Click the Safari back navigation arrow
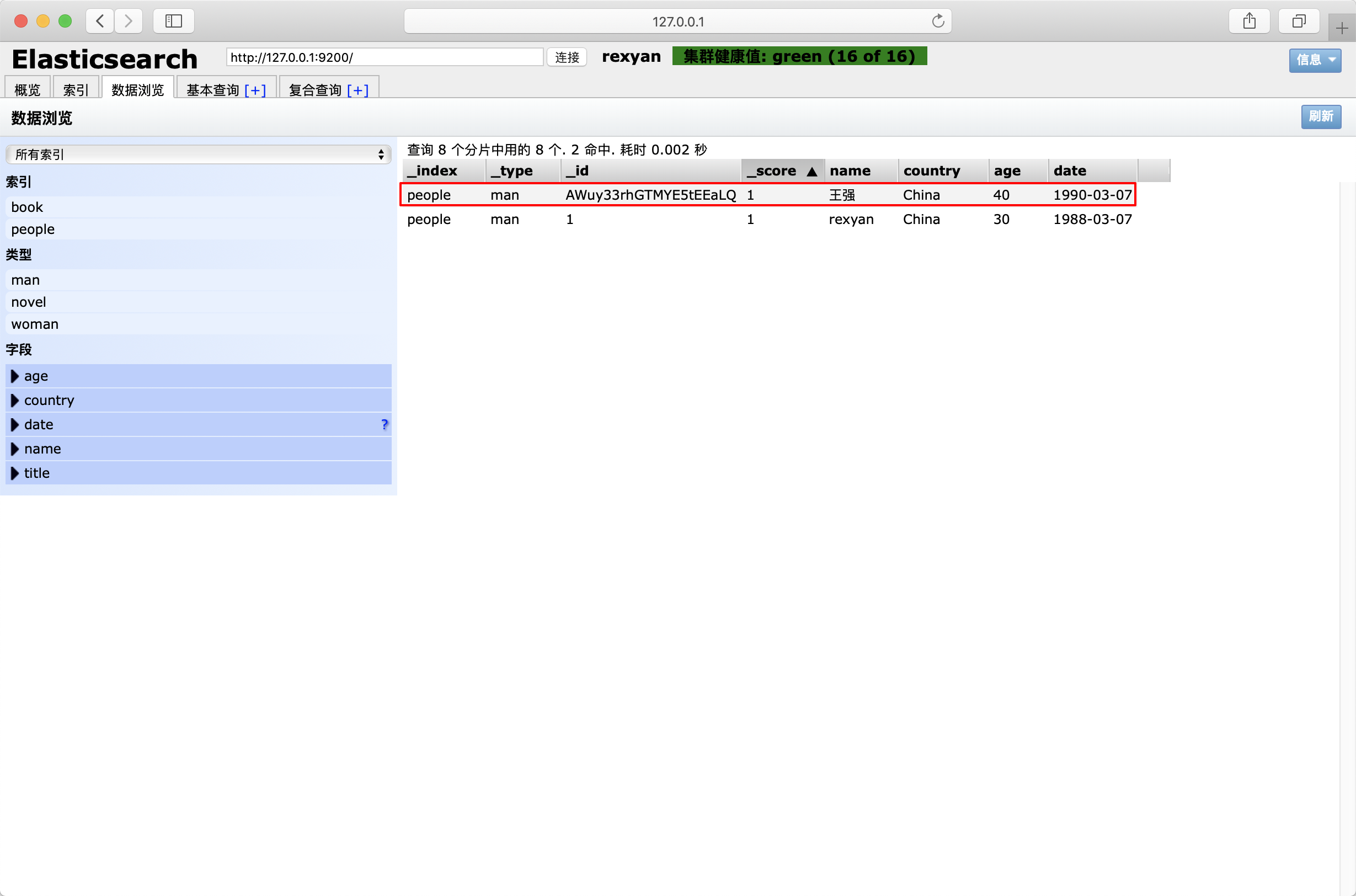Image resolution: width=1356 pixels, height=896 pixels. tap(100, 21)
